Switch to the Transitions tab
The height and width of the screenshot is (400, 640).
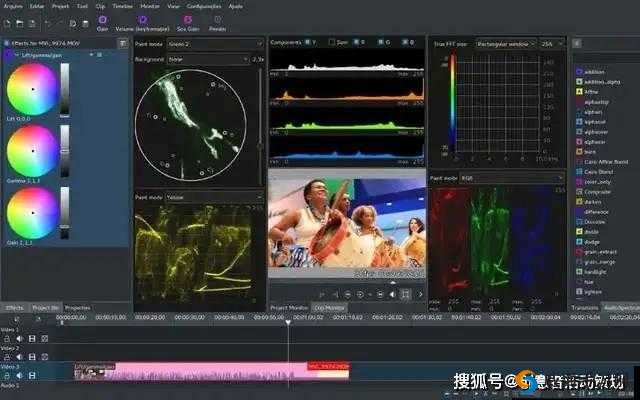tap(585, 308)
